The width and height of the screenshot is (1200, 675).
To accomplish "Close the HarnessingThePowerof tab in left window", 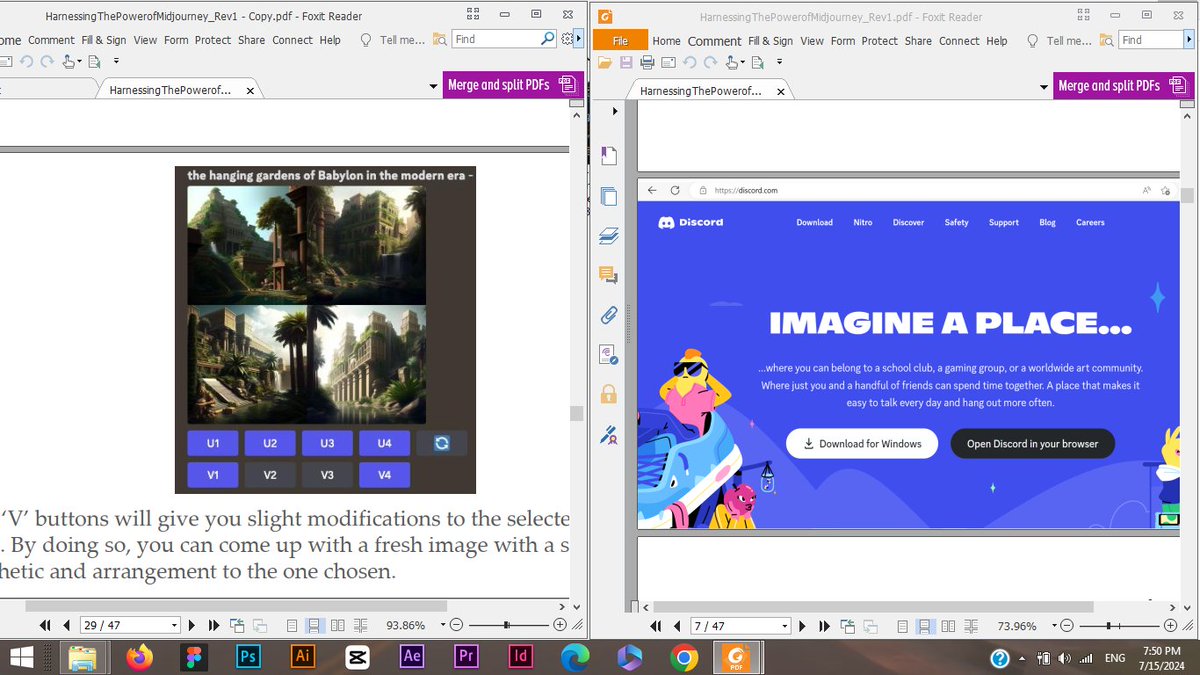I will coord(250,90).
